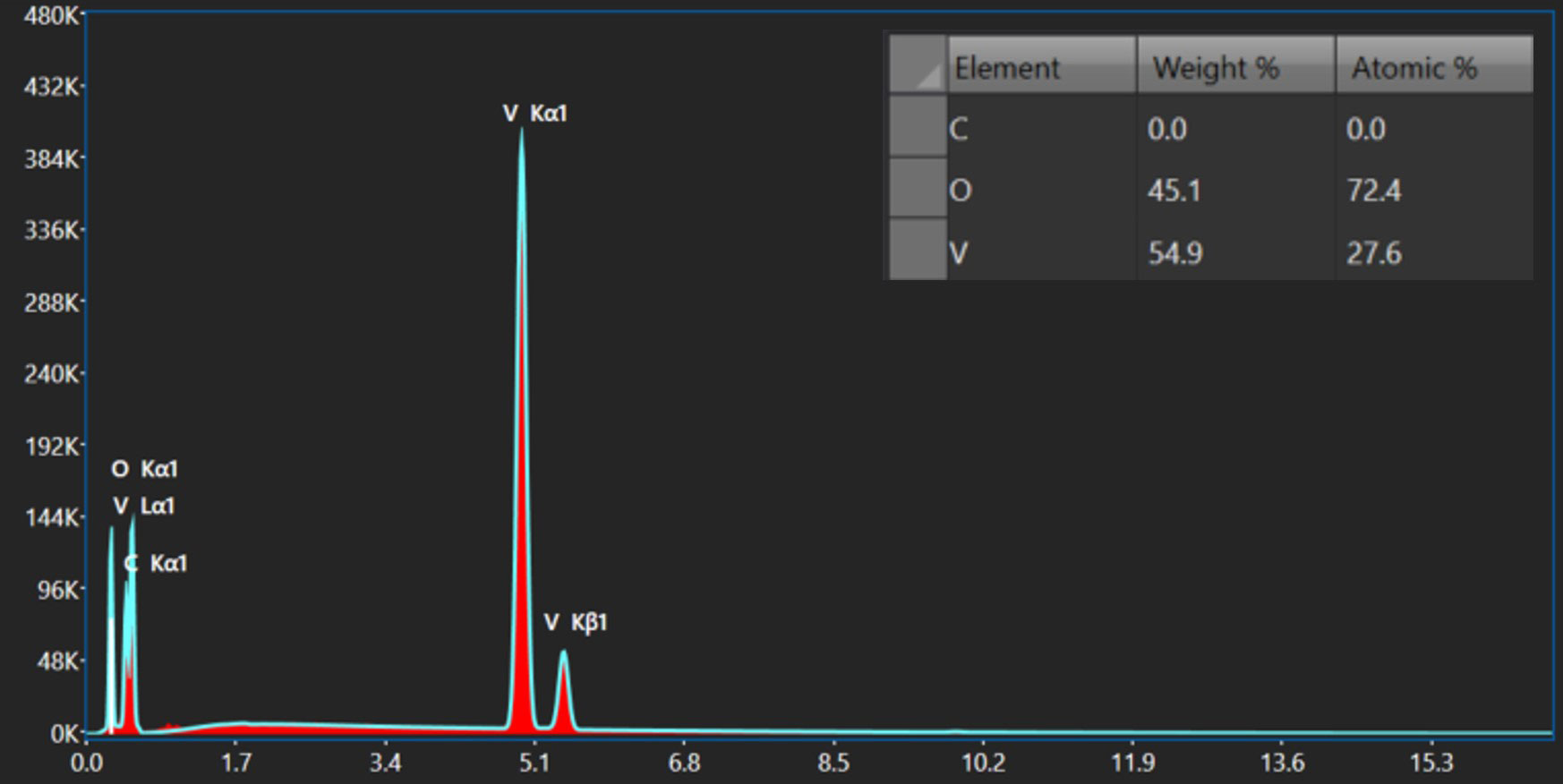Click the C Kα1 peak label
The height and width of the screenshot is (784, 1563).
(157, 564)
